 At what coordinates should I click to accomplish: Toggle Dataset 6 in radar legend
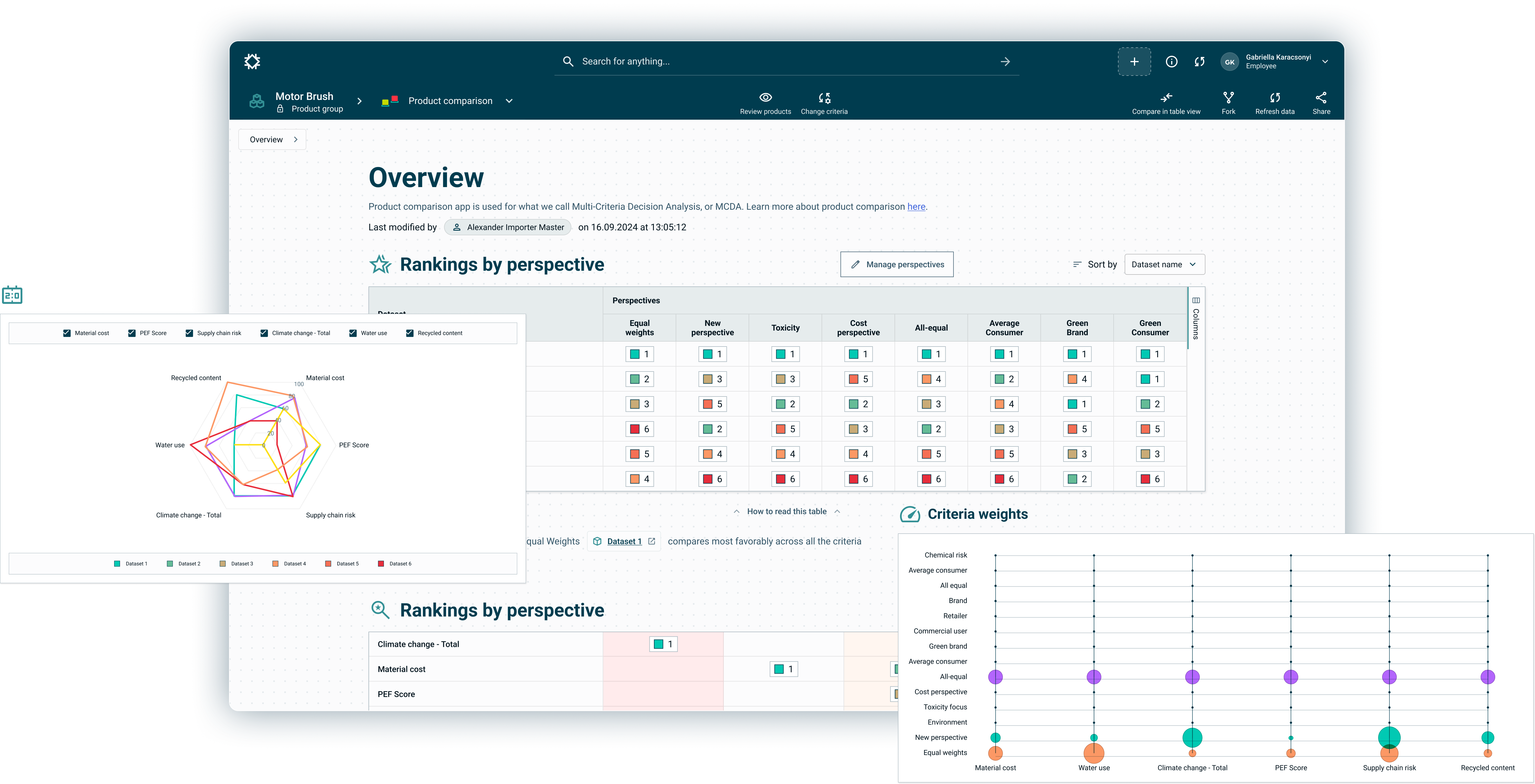point(394,564)
